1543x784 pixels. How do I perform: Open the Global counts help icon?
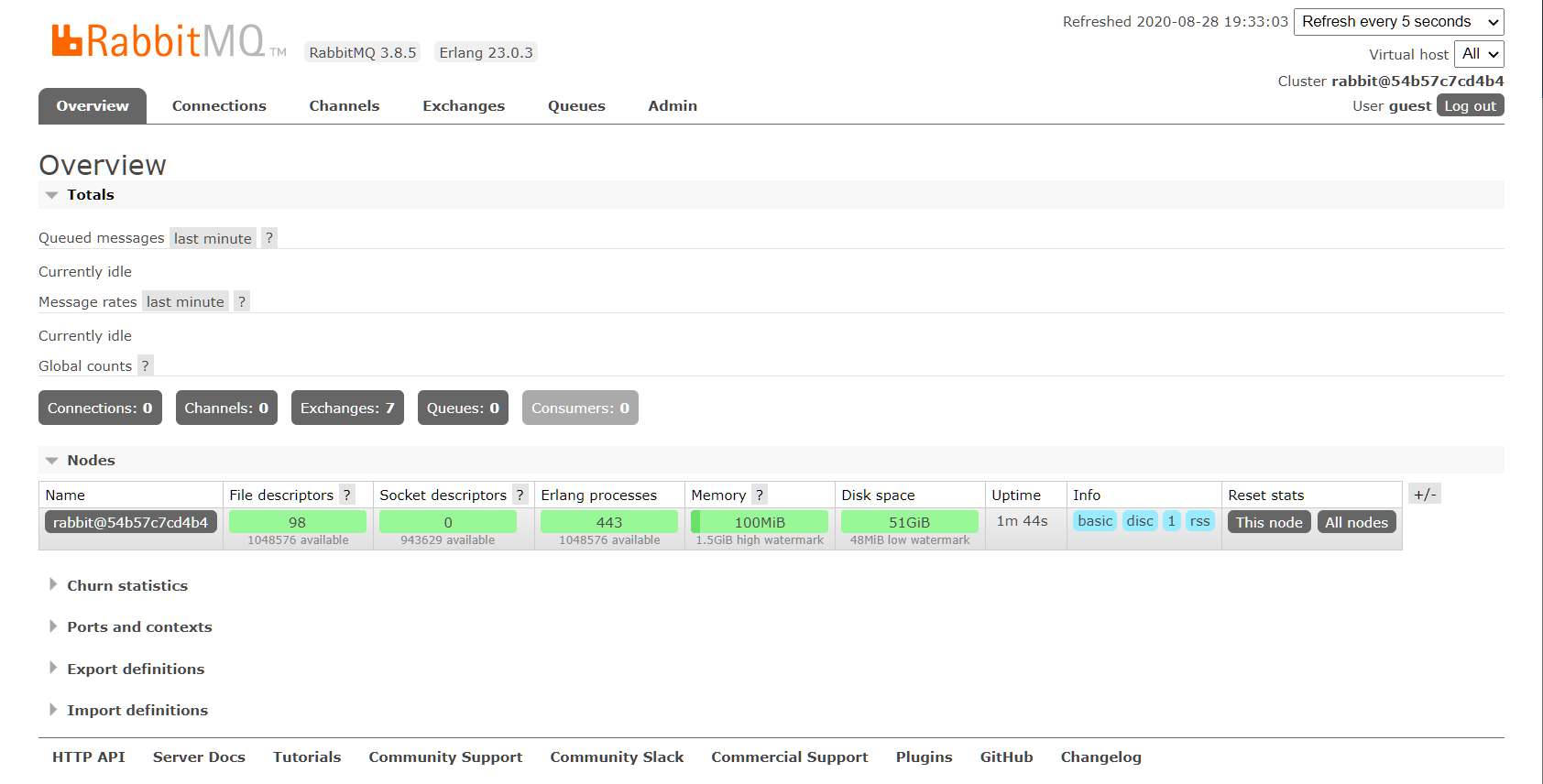point(145,366)
